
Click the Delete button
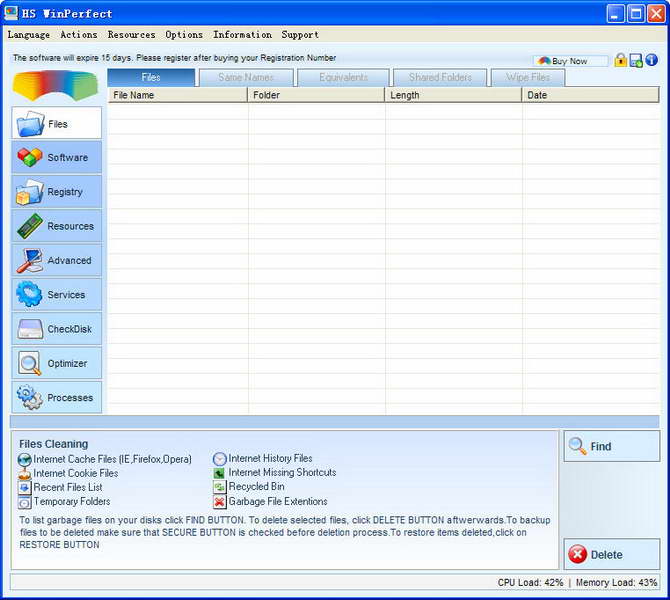click(611, 554)
